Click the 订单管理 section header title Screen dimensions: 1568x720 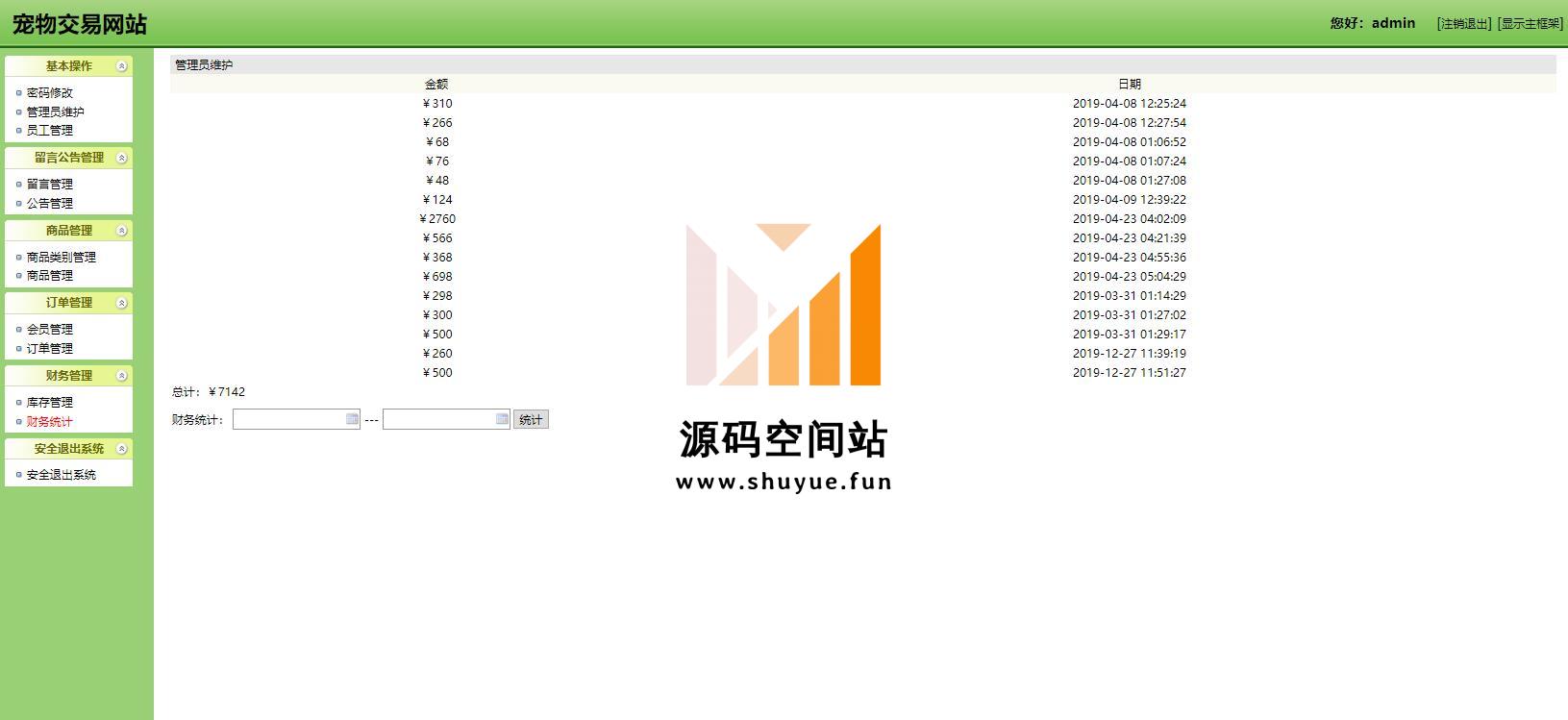click(69, 303)
